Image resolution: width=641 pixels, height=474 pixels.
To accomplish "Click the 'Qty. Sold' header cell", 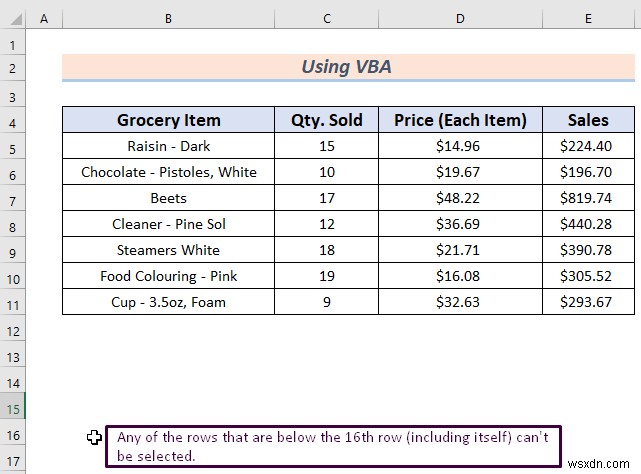I will [327, 120].
